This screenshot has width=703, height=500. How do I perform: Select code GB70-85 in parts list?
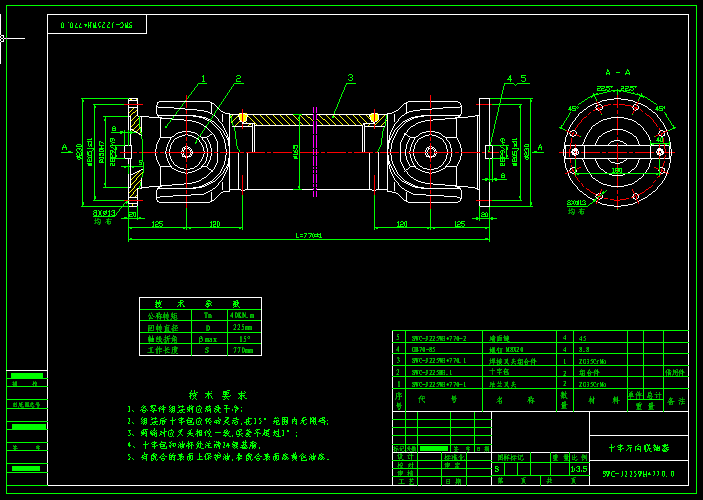point(423,349)
